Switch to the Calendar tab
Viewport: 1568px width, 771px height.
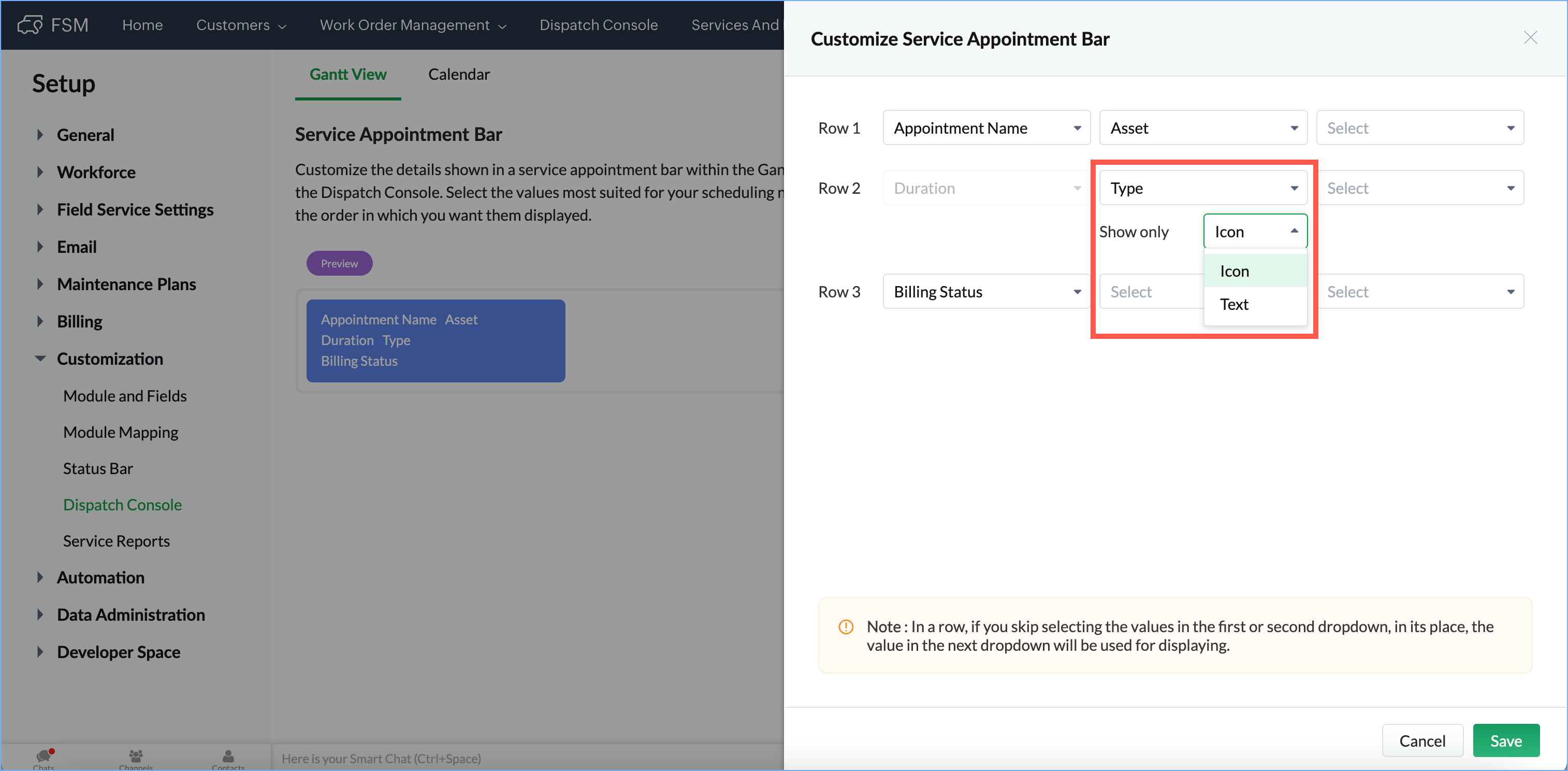[x=458, y=74]
